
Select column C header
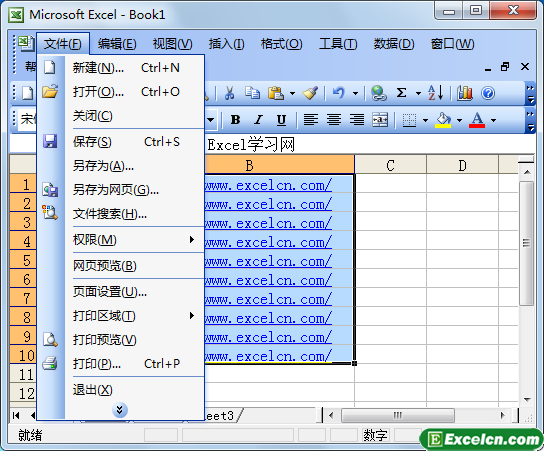tap(391, 165)
